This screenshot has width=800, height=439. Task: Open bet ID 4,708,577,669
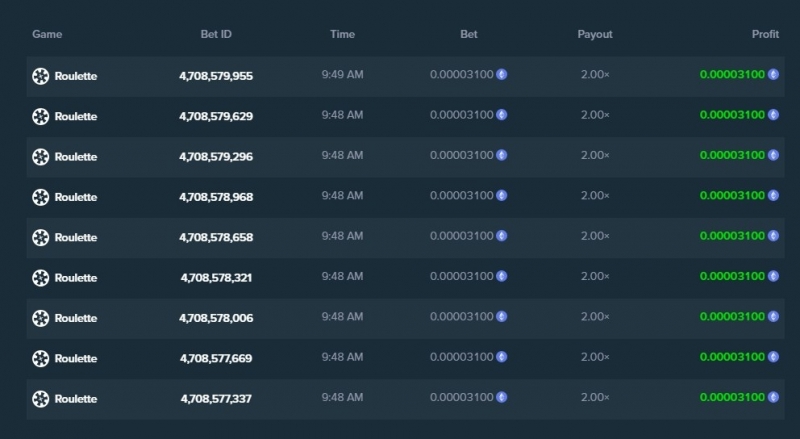(x=216, y=358)
